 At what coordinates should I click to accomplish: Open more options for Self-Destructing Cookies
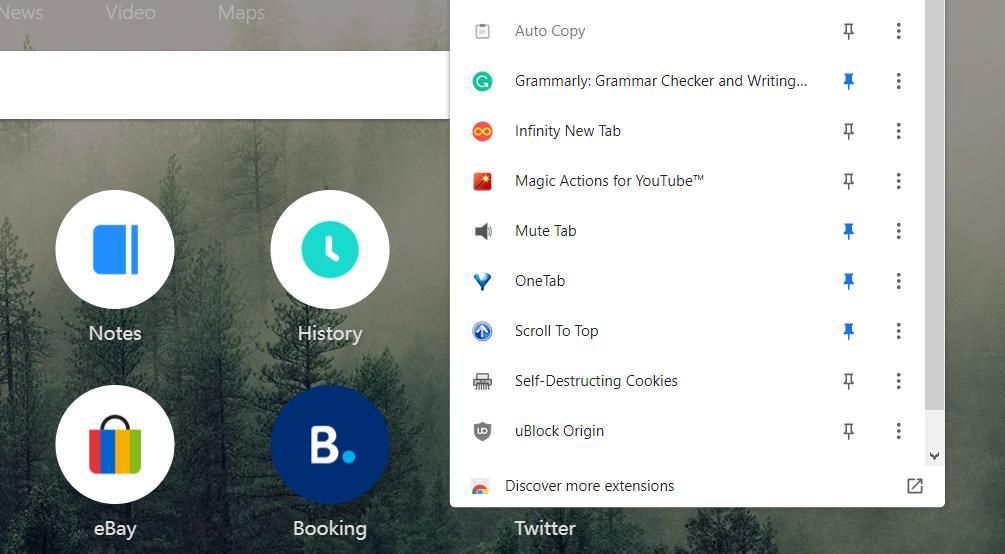pos(899,381)
